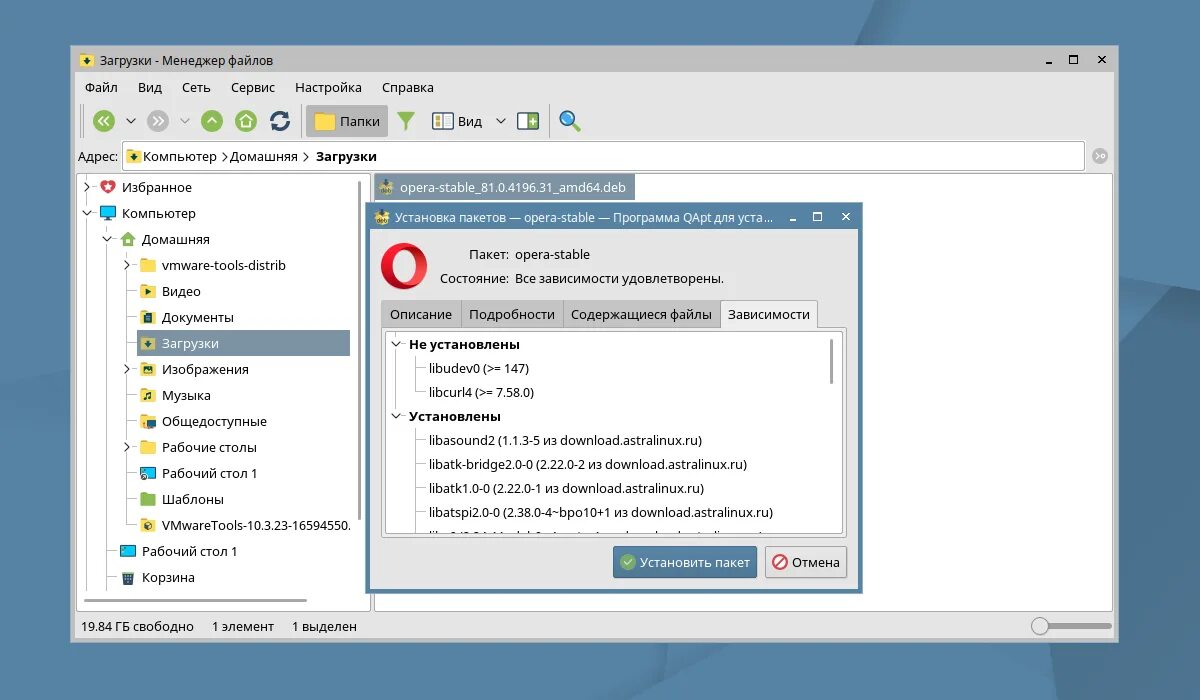Click Домашняя in the address breadcrumb
Viewport: 1200px width, 700px height.
click(x=264, y=156)
